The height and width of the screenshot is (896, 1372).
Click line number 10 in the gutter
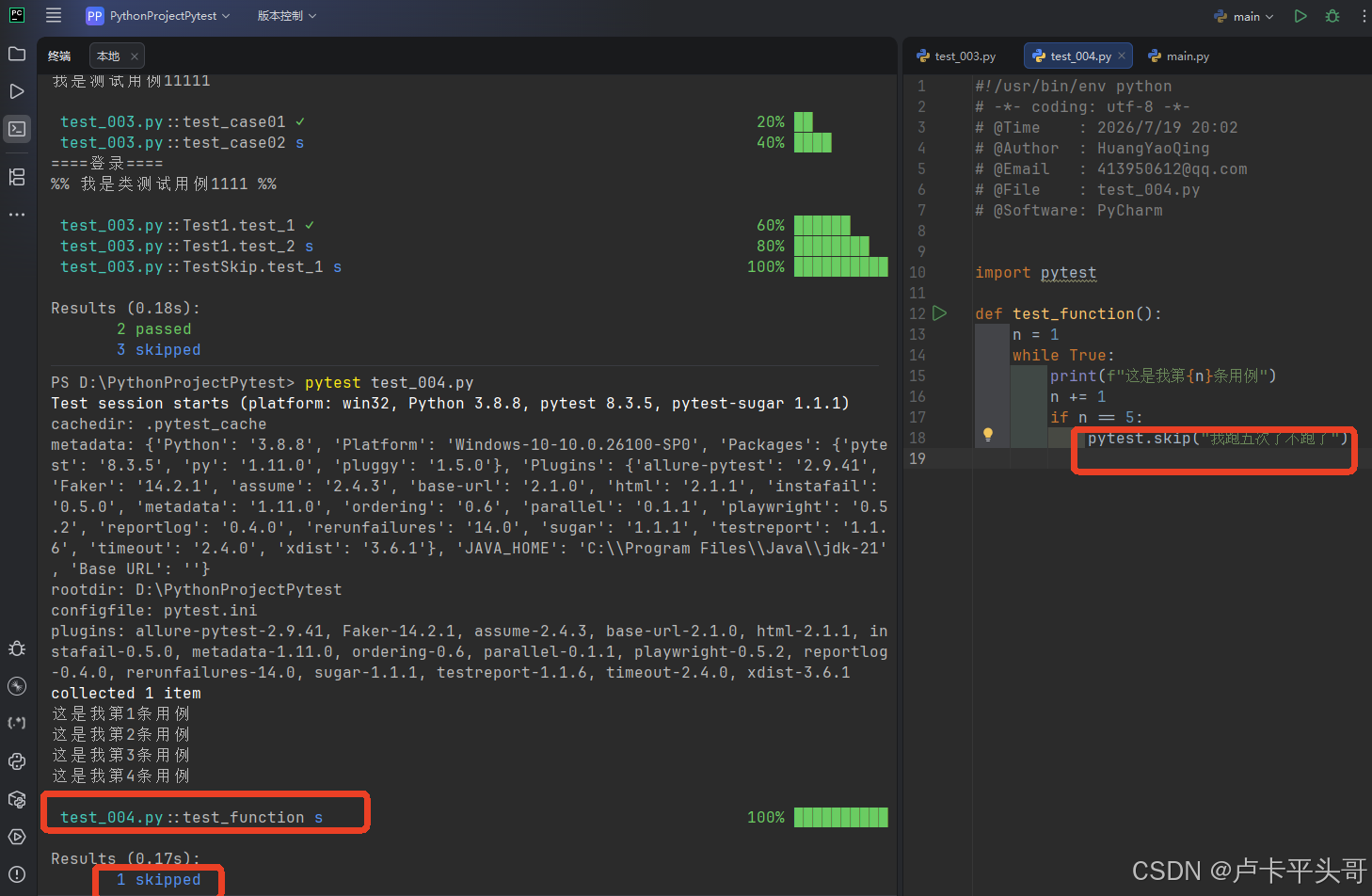(x=917, y=273)
